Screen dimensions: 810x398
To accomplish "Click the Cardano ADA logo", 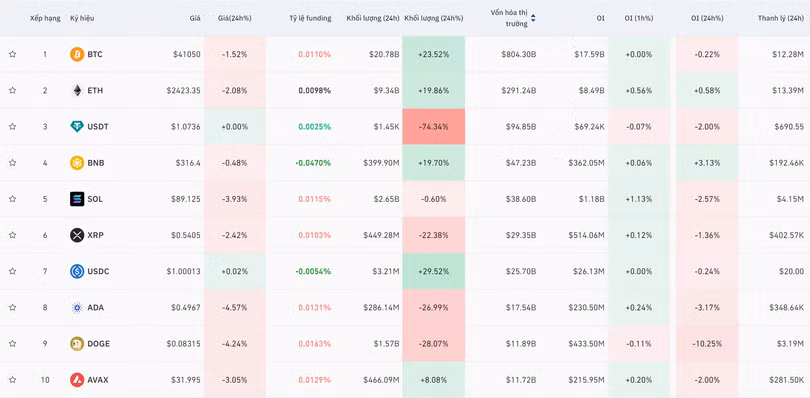I will click(77, 308).
